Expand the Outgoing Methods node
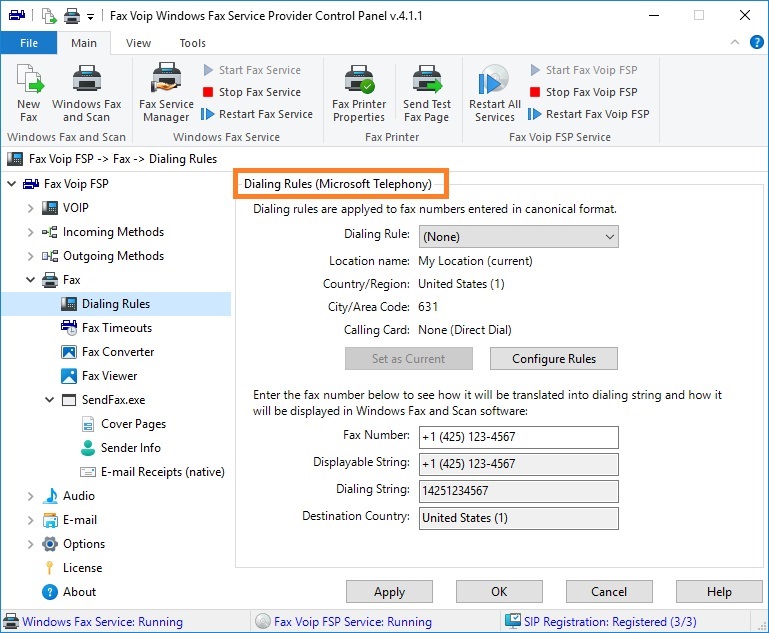The height and width of the screenshot is (633, 769). 30,256
